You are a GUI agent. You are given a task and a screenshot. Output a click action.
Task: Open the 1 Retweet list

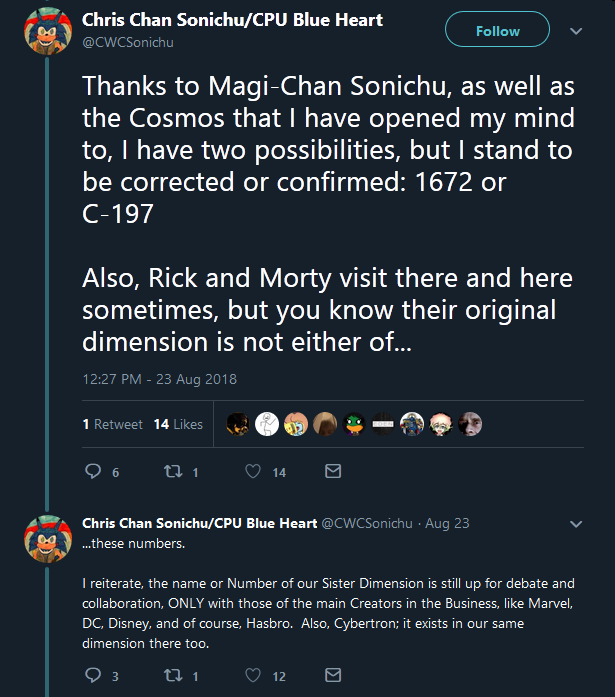point(112,424)
